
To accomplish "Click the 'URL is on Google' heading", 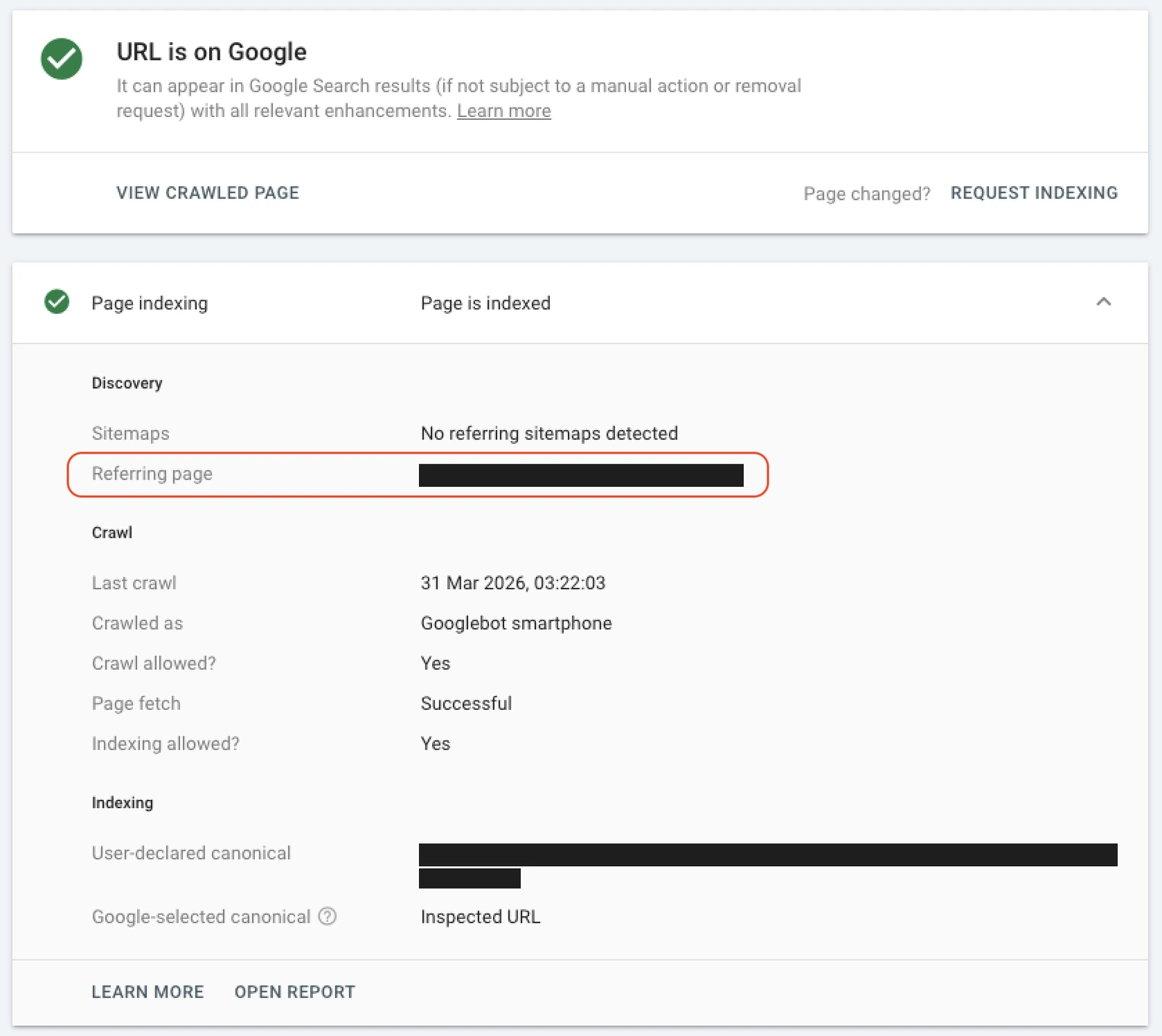I will tap(211, 52).
